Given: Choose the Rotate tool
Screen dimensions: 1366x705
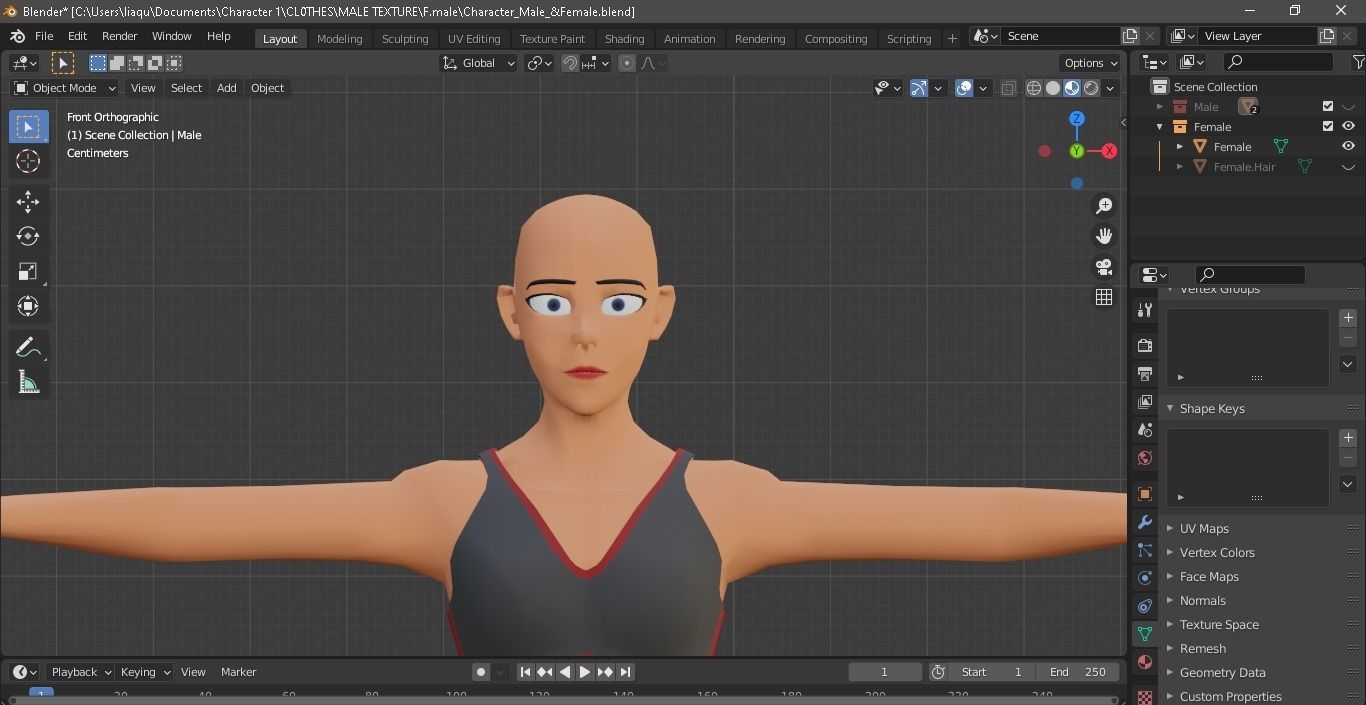Looking at the screenshot, I should (28, 236).
